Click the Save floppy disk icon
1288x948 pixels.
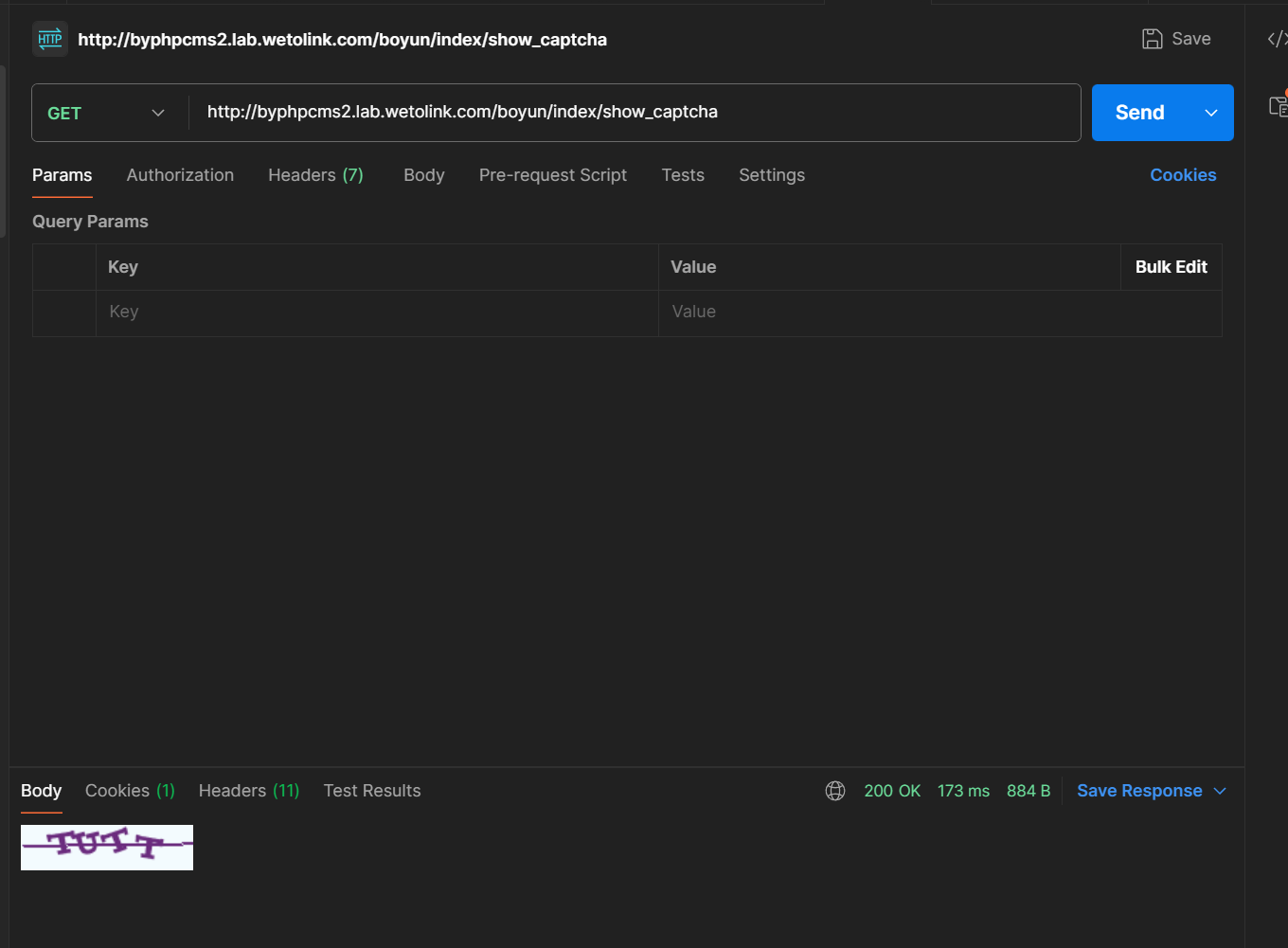click(1152, 39)
